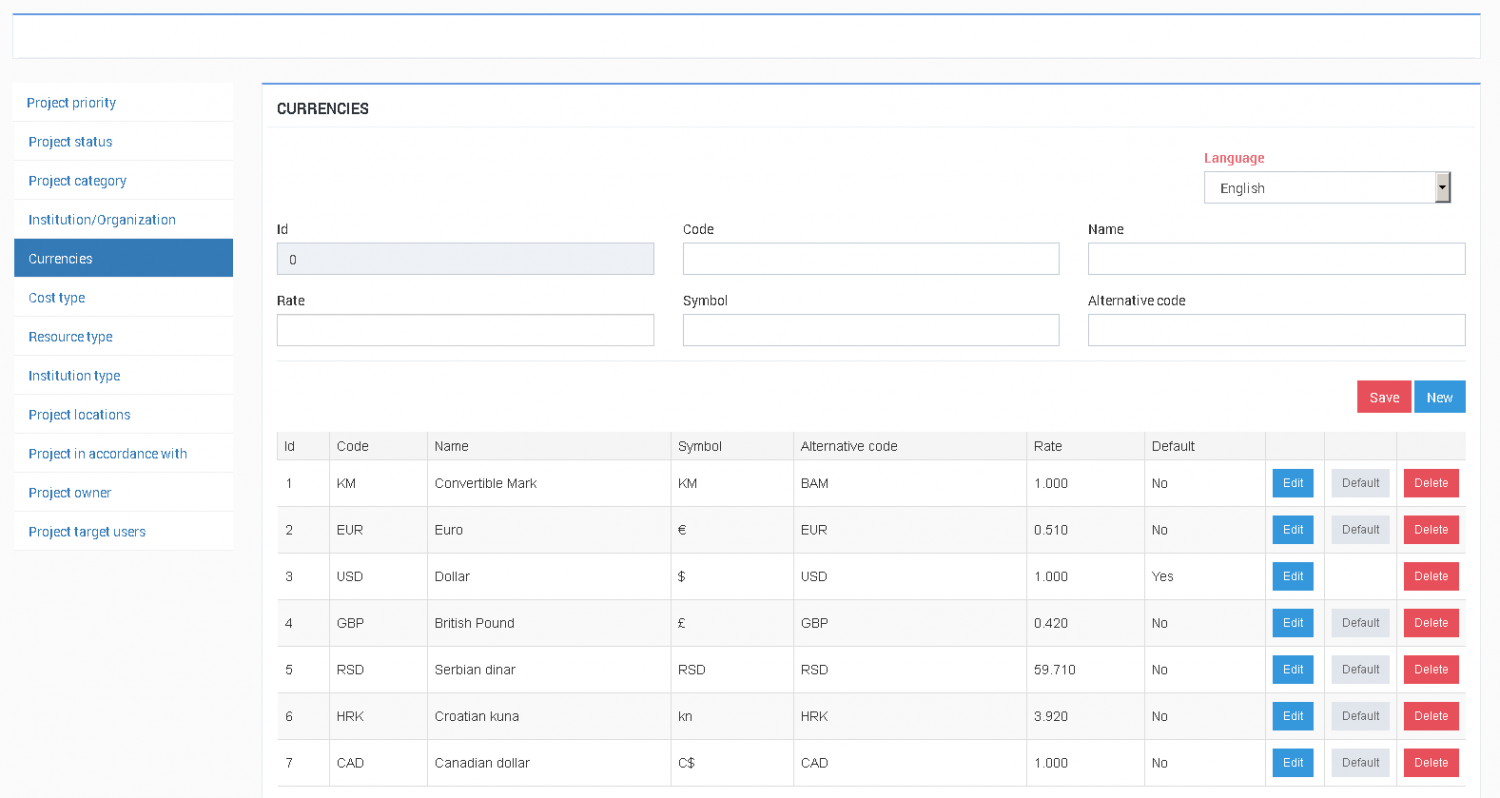This screenshot has width=1500, height=798.
Task: Open the Cost type section
Action: click(56, 297)
